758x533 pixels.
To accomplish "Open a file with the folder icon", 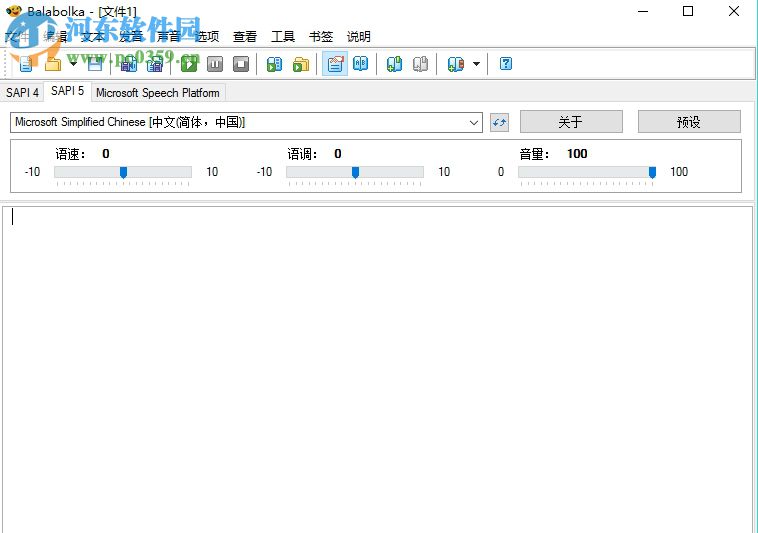I will [x=53, y=64].
